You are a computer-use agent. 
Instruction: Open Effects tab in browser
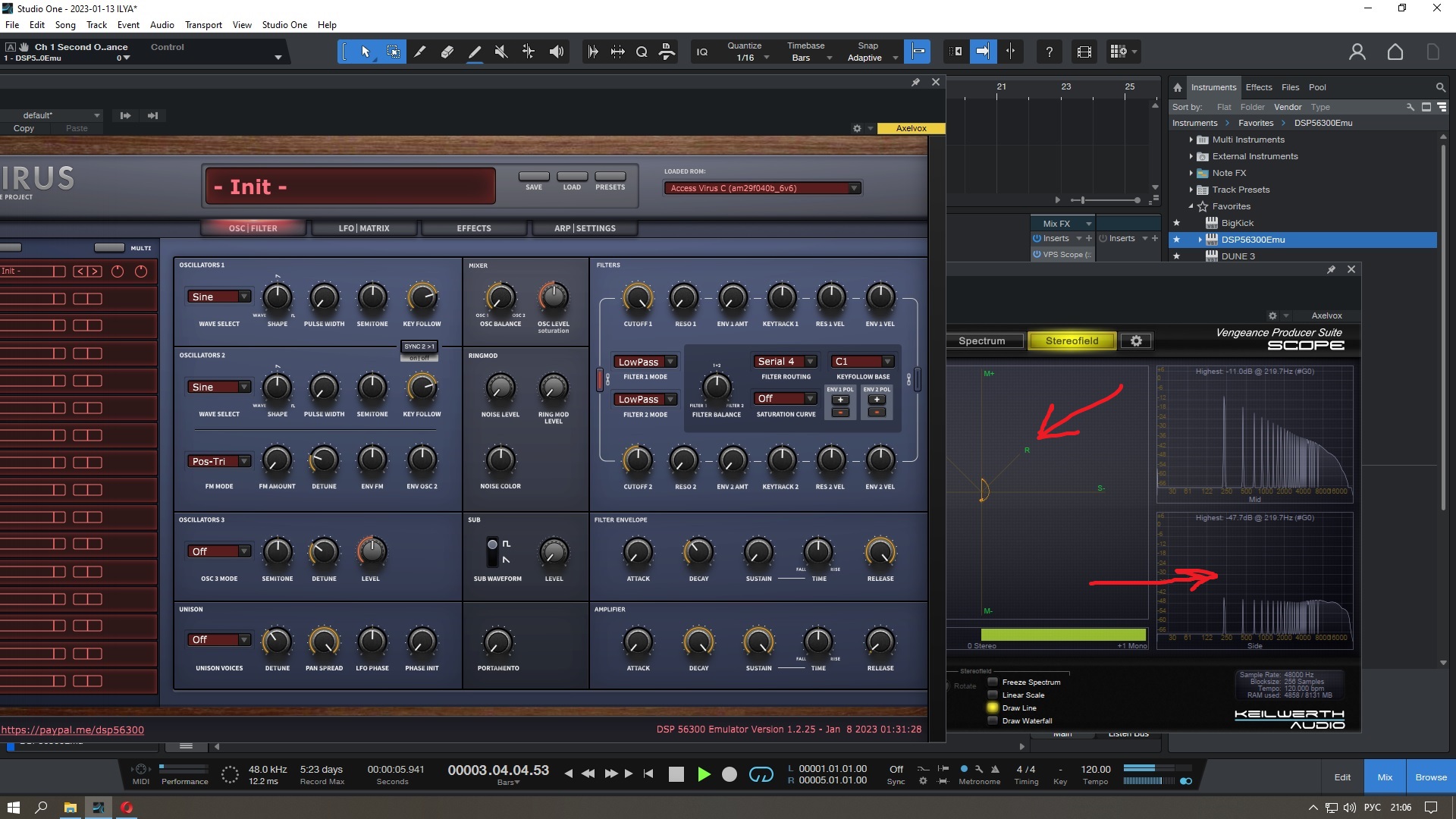coord(1259,87)
